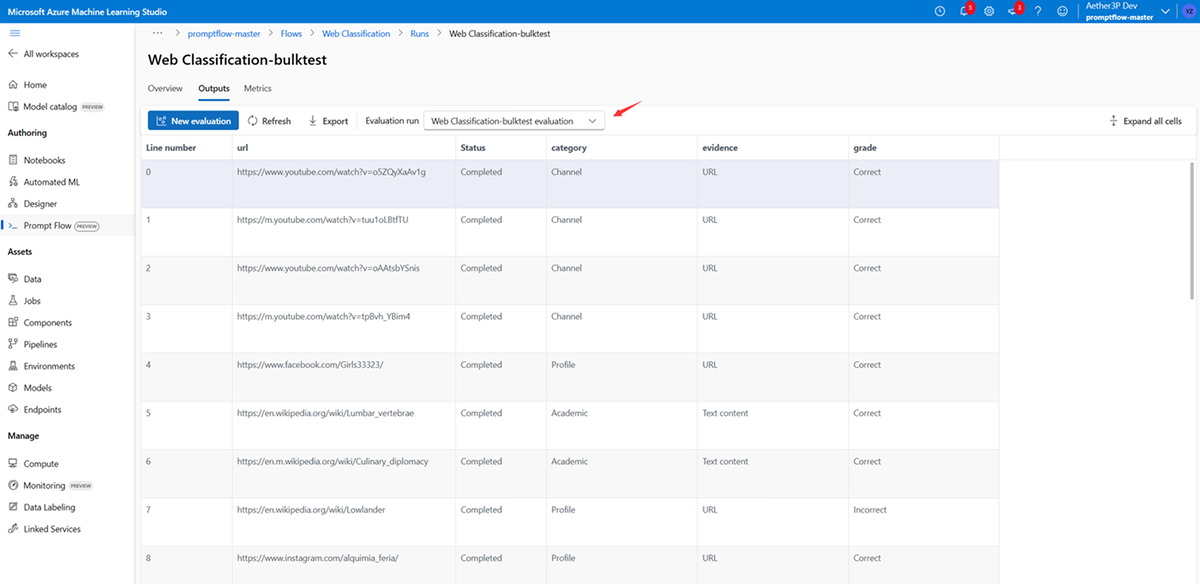The image size is (1200, 585).
Task: Click the Jobs flask icon
Action: point(14,301)
